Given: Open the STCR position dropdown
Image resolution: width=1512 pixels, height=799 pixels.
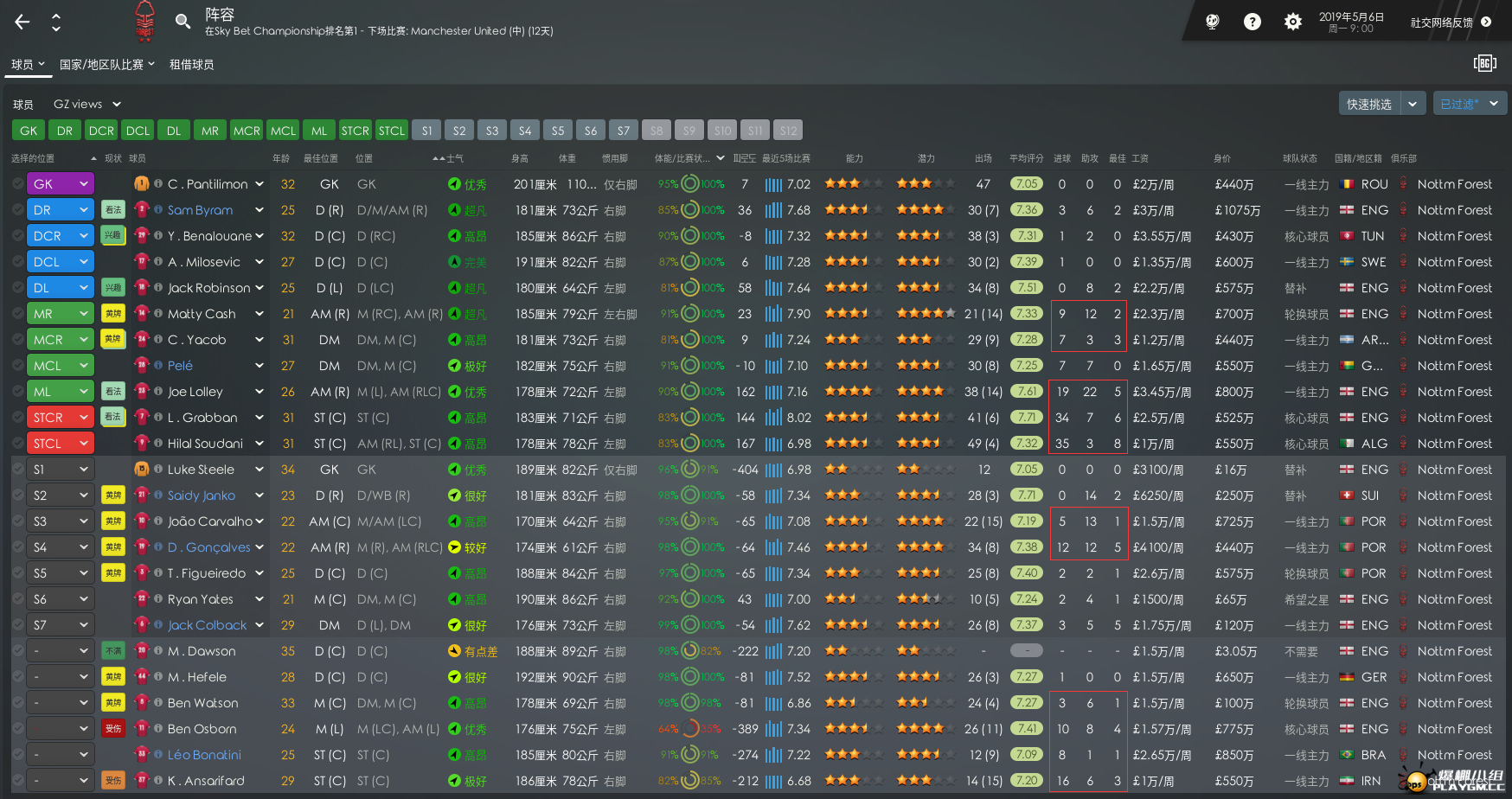Looking at the screenshot, I should click(61, 418).
